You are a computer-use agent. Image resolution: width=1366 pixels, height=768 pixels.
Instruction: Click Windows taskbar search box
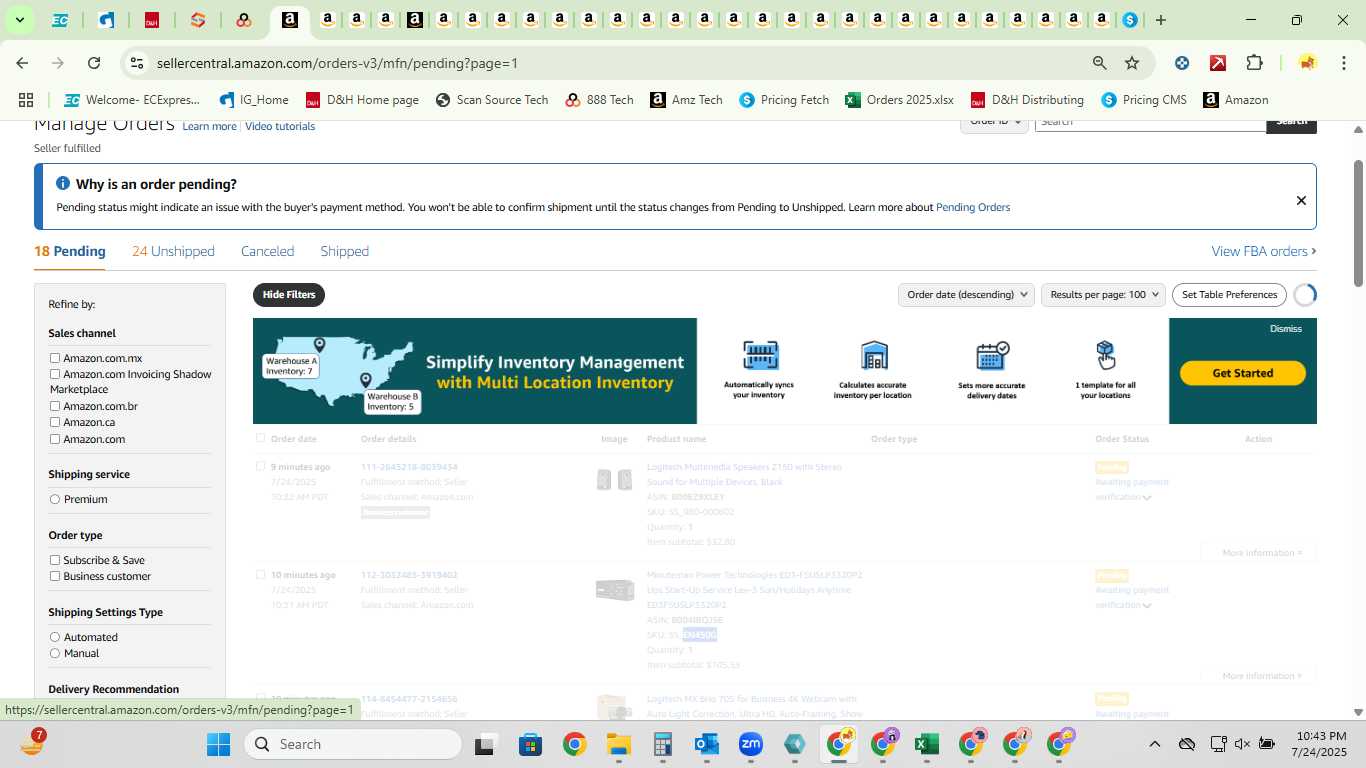353,744
